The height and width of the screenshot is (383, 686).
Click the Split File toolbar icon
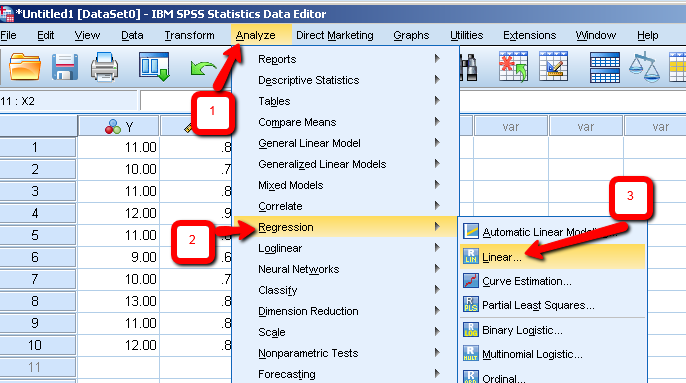[605, 67]
